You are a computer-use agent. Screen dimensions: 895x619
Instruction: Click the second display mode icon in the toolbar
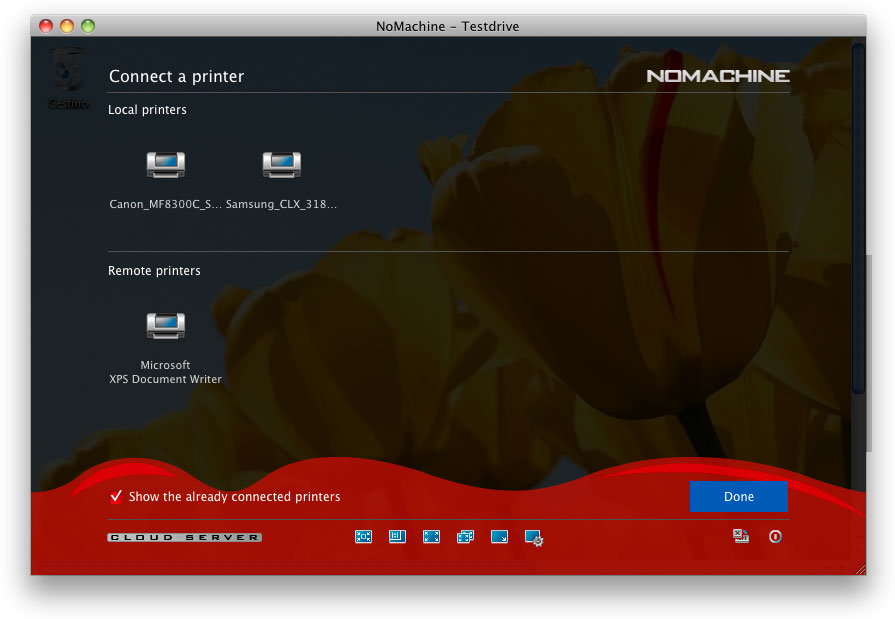397,537
